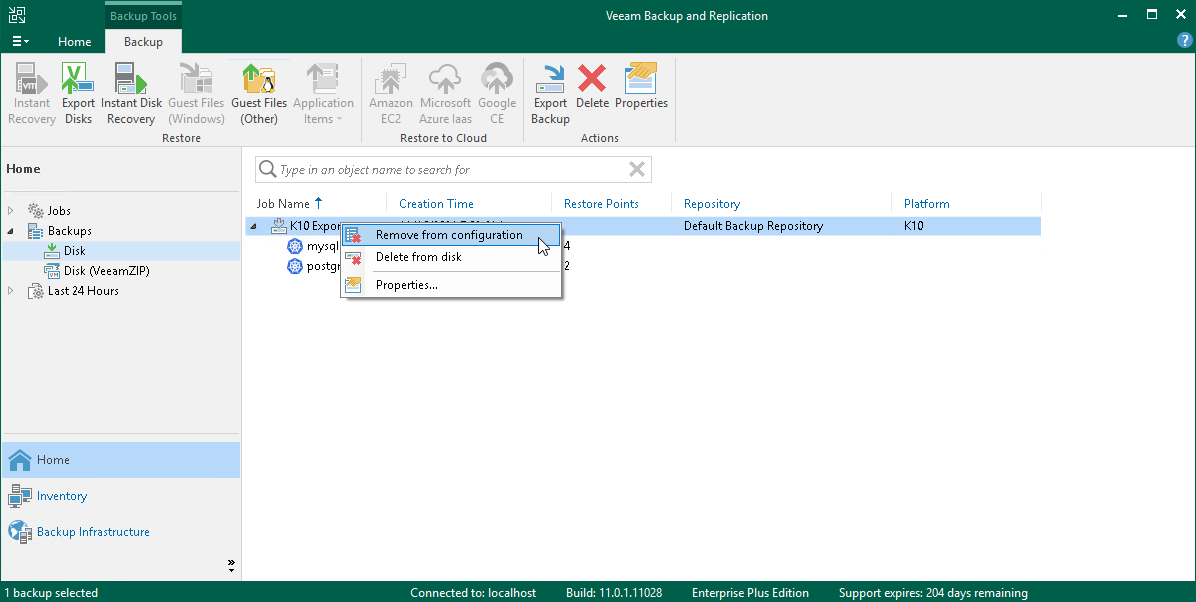Select the Jobs tree item

click(x=59, y=211)
